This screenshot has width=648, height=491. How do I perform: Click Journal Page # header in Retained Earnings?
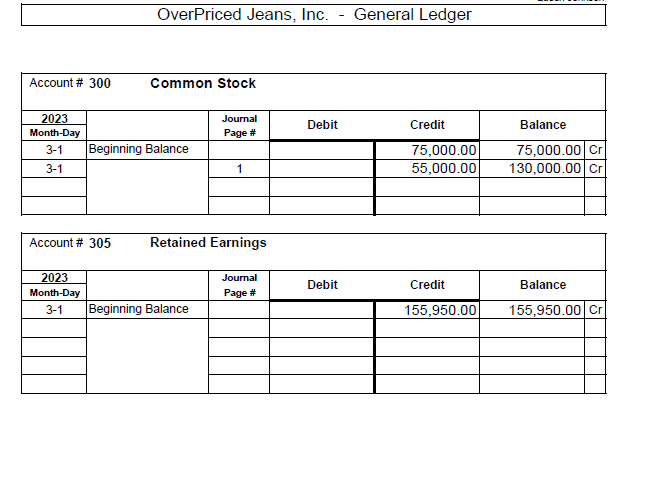click(239, 285)
